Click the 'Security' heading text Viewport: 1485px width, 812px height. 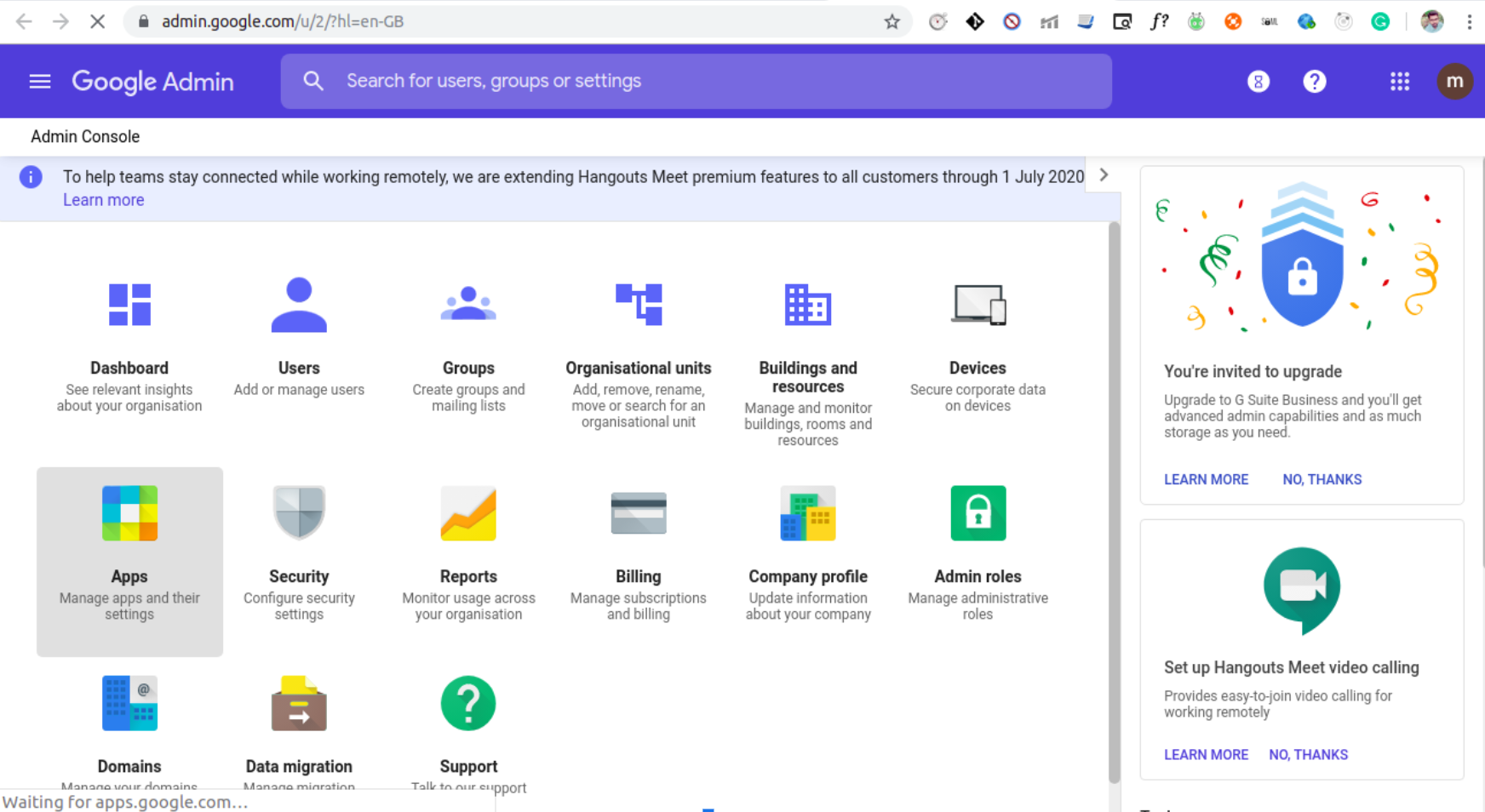click(x=299, y=576)
